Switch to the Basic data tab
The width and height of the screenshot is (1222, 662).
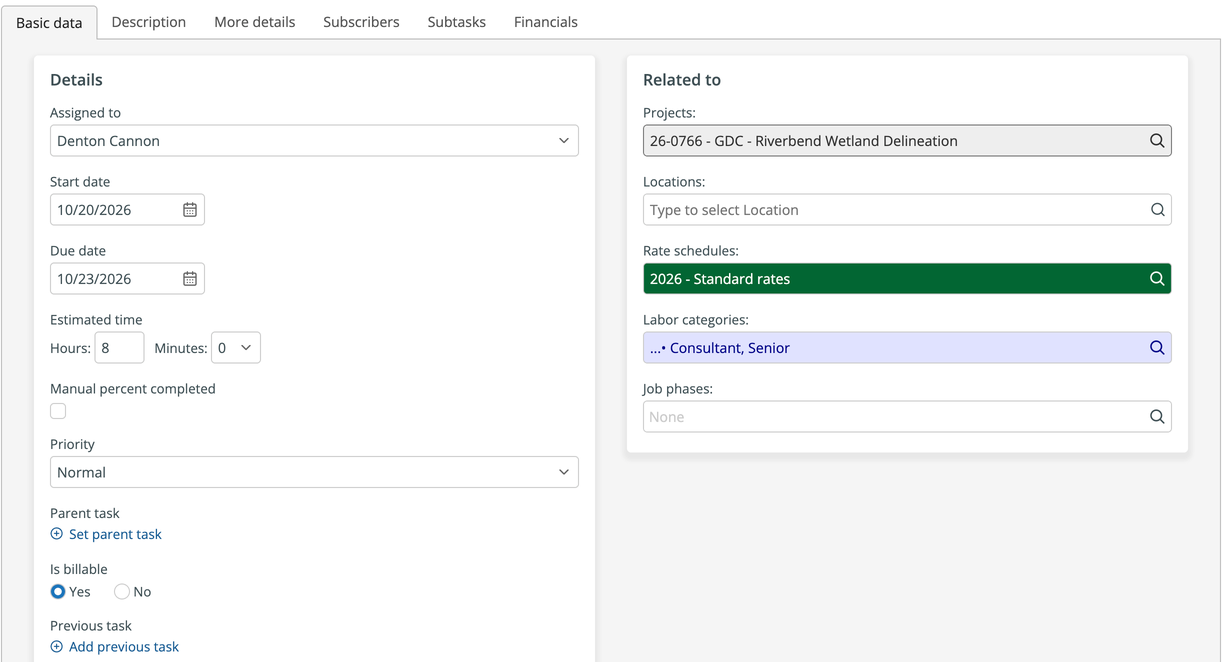49,23
